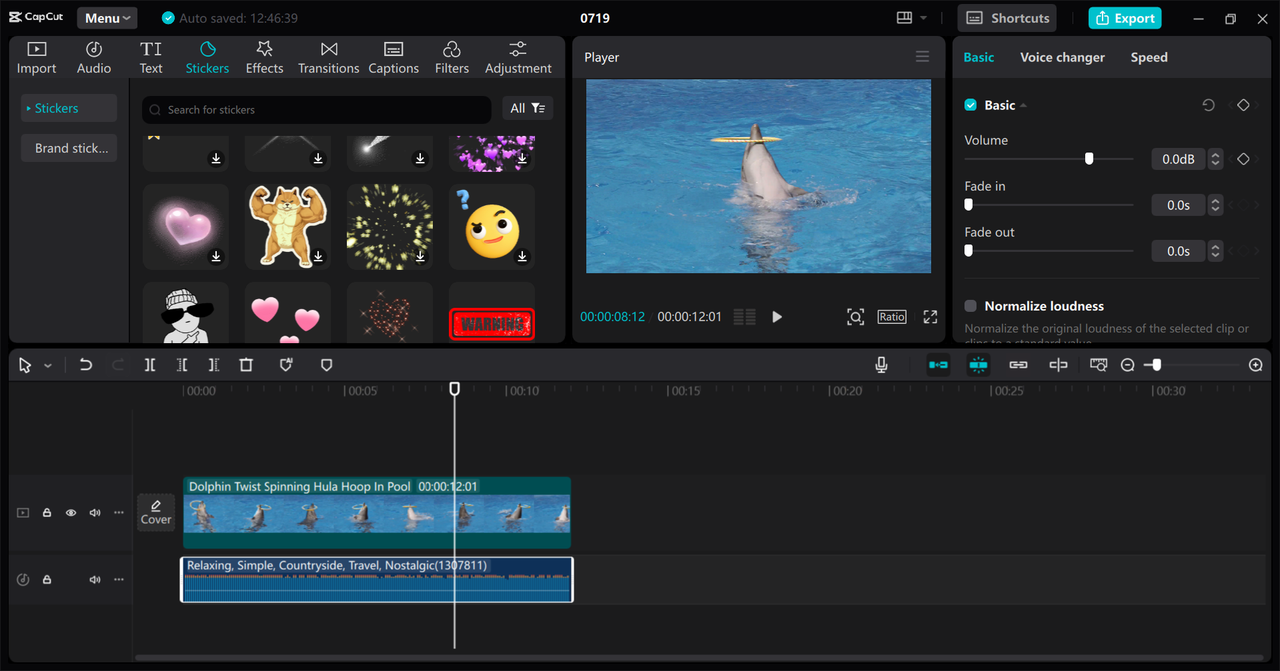The width and height of the screenshot is (1280, 671).
Task: Zoom in the timeline
Action: tap(1256, 365)
